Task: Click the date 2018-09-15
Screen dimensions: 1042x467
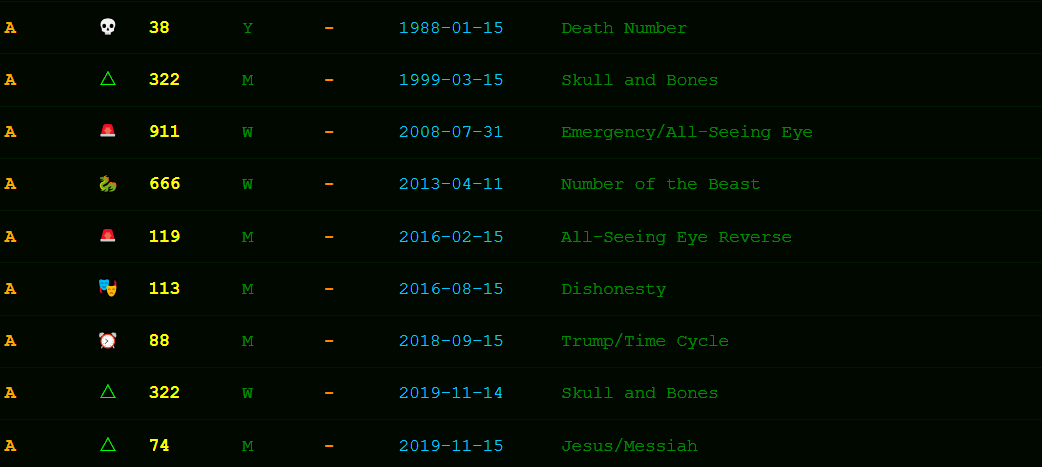Action: tap(451, 341)
